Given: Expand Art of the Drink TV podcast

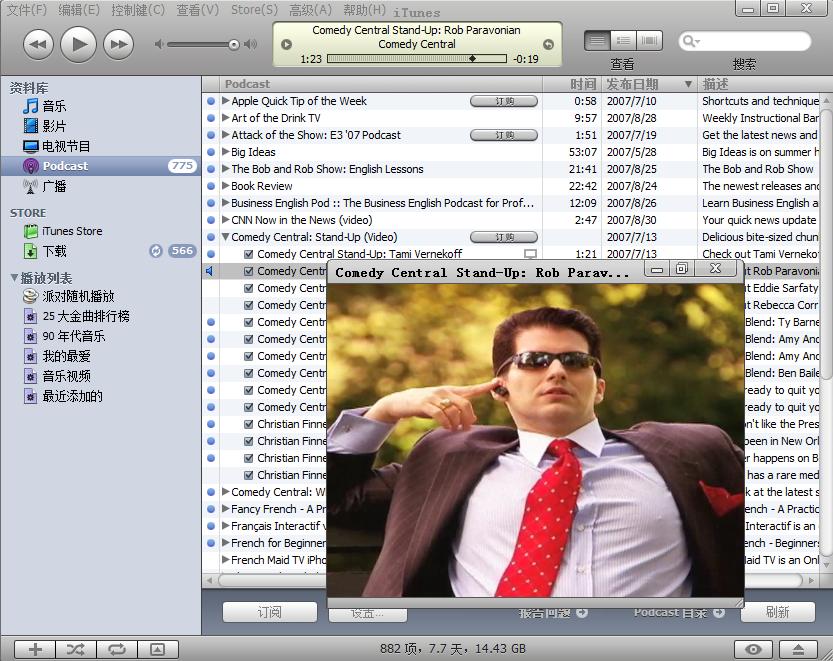Looking at the screenshot, I should click(x=226, y=117).
